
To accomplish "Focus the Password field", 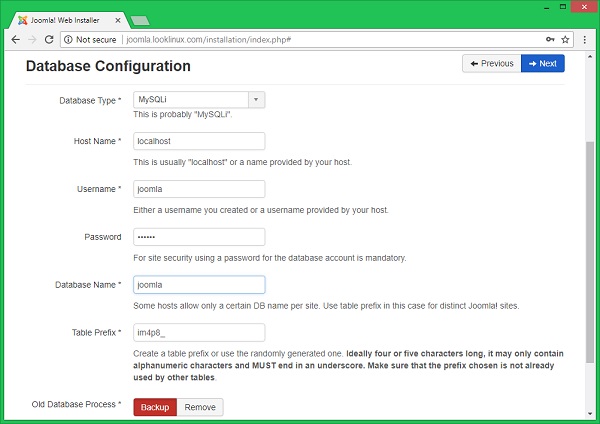I will tap(199, 237).
